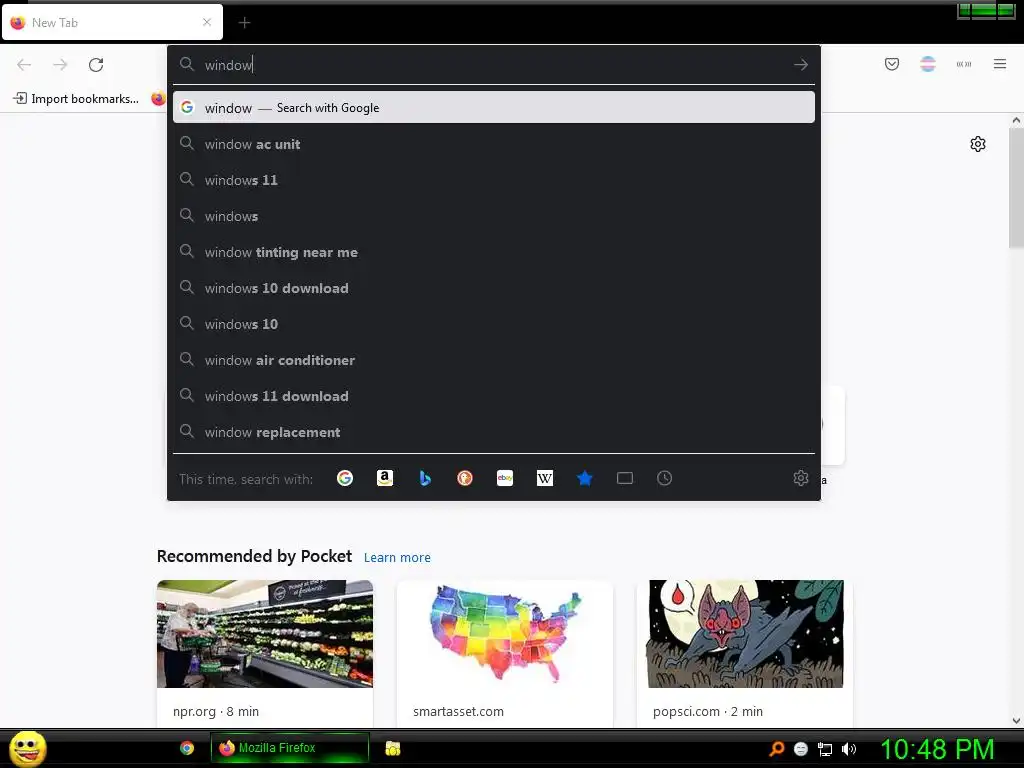1024x768 pixels.
Task: Open Save to Pocket button
Action: [x=891, y=64]
